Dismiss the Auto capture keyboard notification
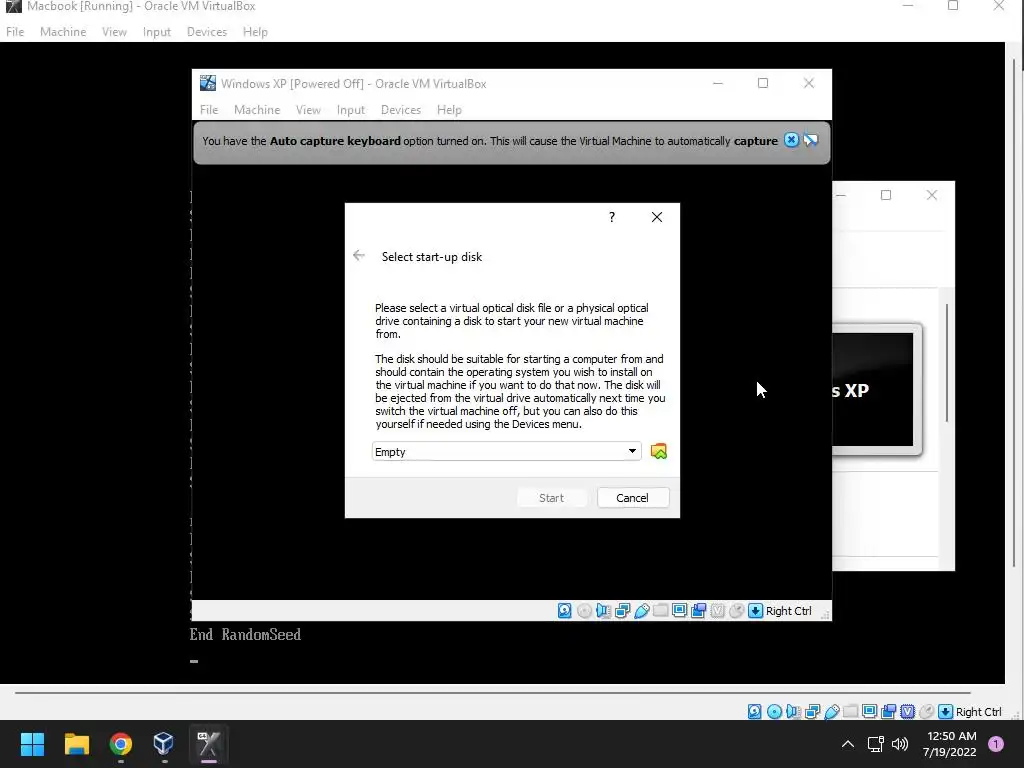Viewport: 1024px width, 768px height. (x=791, y=140)
